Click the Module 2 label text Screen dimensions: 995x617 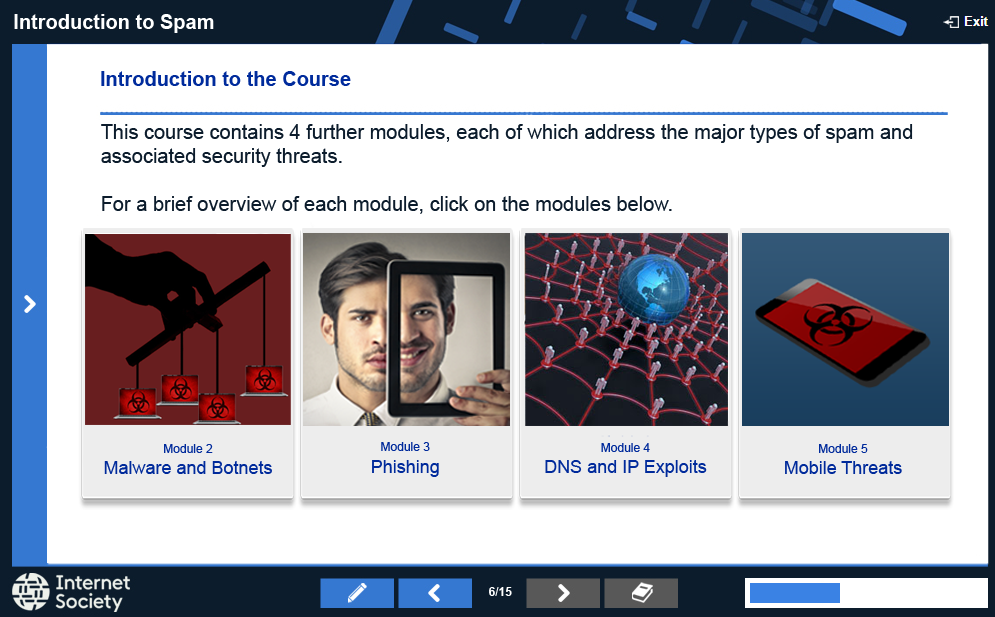pyautogui.click(x=188, y=449)
